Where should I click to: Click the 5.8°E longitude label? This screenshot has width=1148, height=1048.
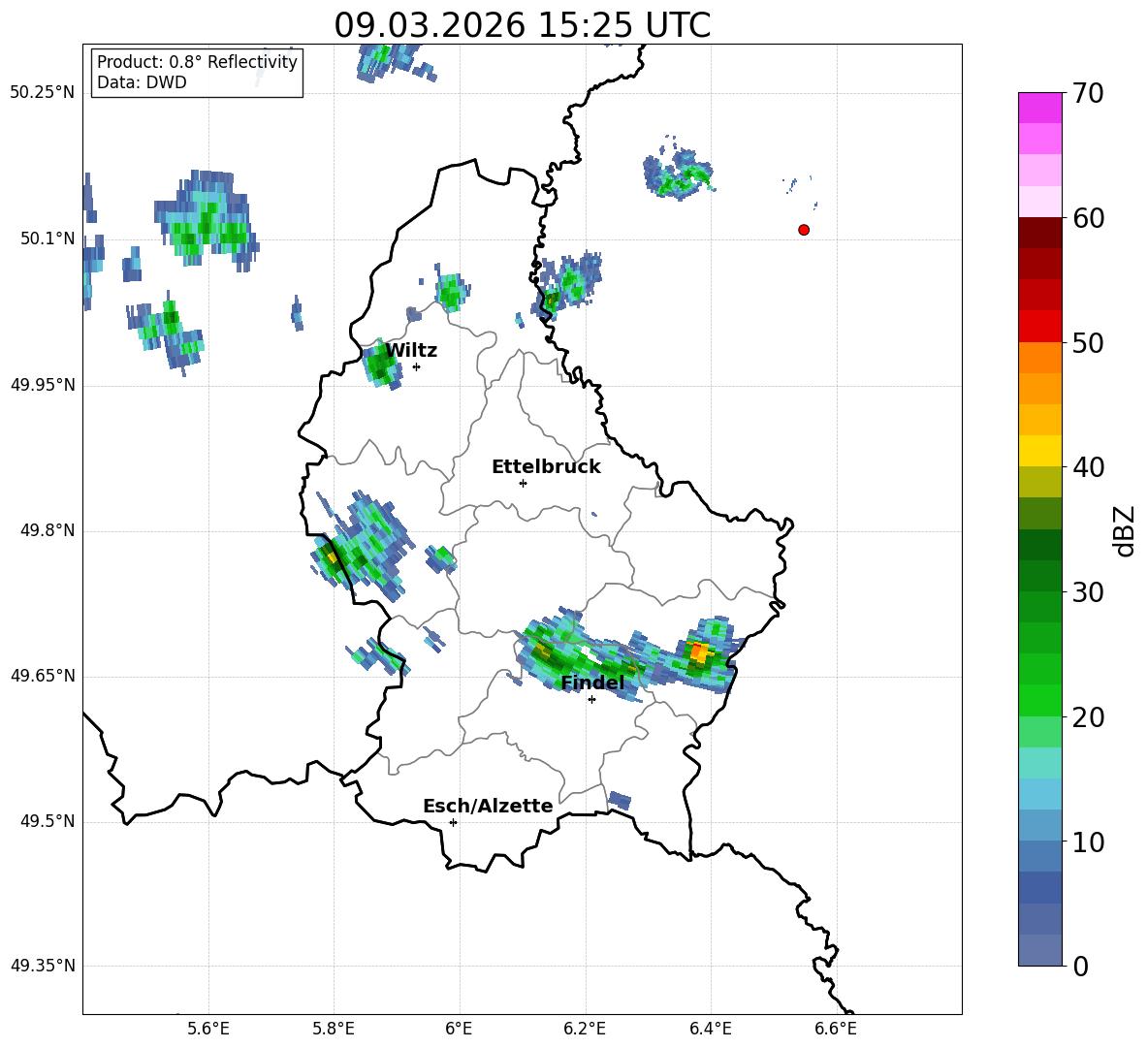334,1029
